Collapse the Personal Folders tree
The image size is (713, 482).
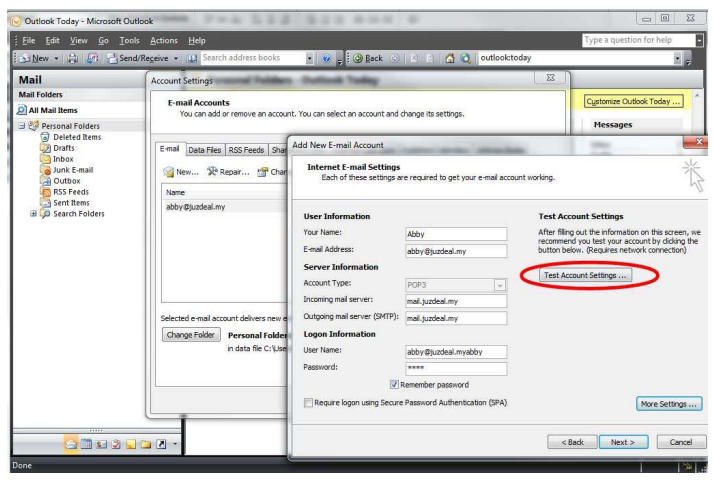pos(21,126)
